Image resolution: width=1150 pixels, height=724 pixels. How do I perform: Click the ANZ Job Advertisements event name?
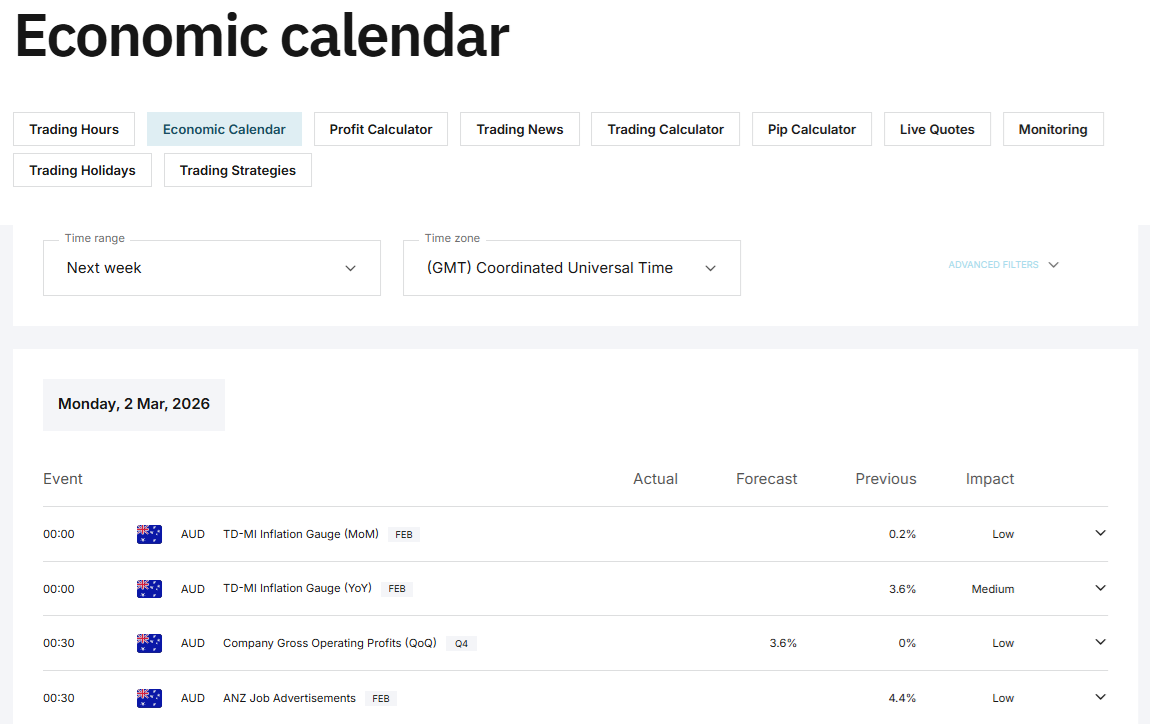pos(289,698)
